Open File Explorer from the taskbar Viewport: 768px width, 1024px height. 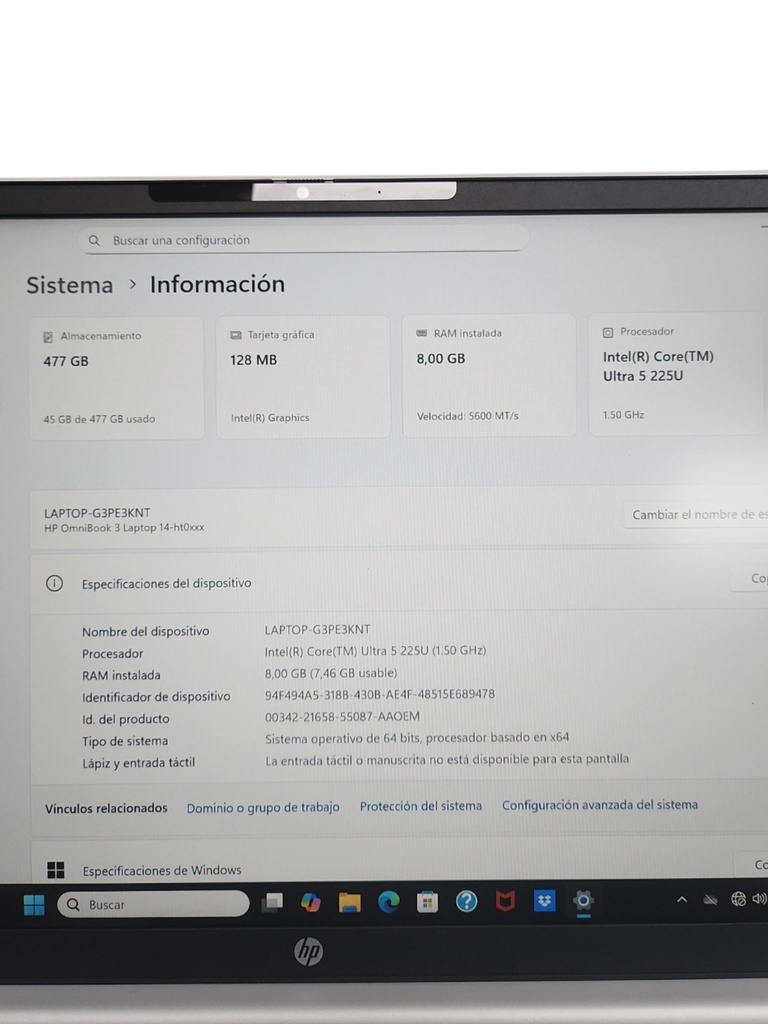349,903
